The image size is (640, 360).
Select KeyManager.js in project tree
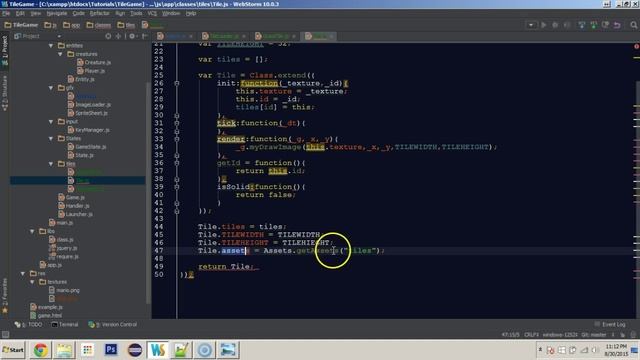click(89, 130)
